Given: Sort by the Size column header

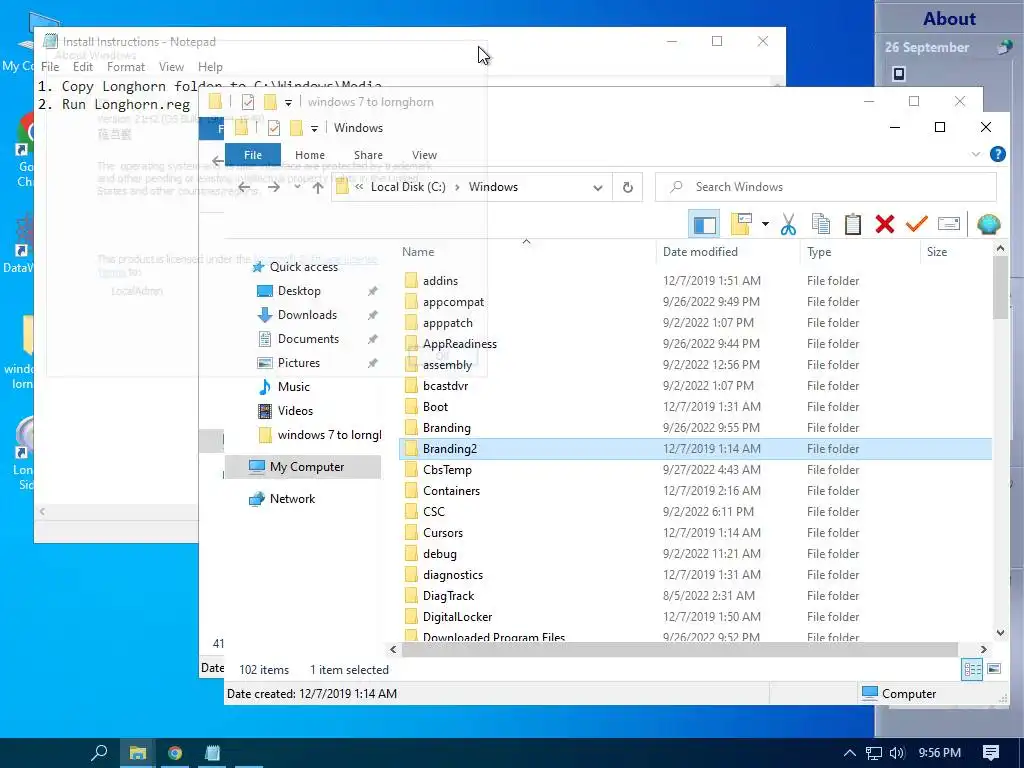Looking at the screenshot, I should coord(936,252).
